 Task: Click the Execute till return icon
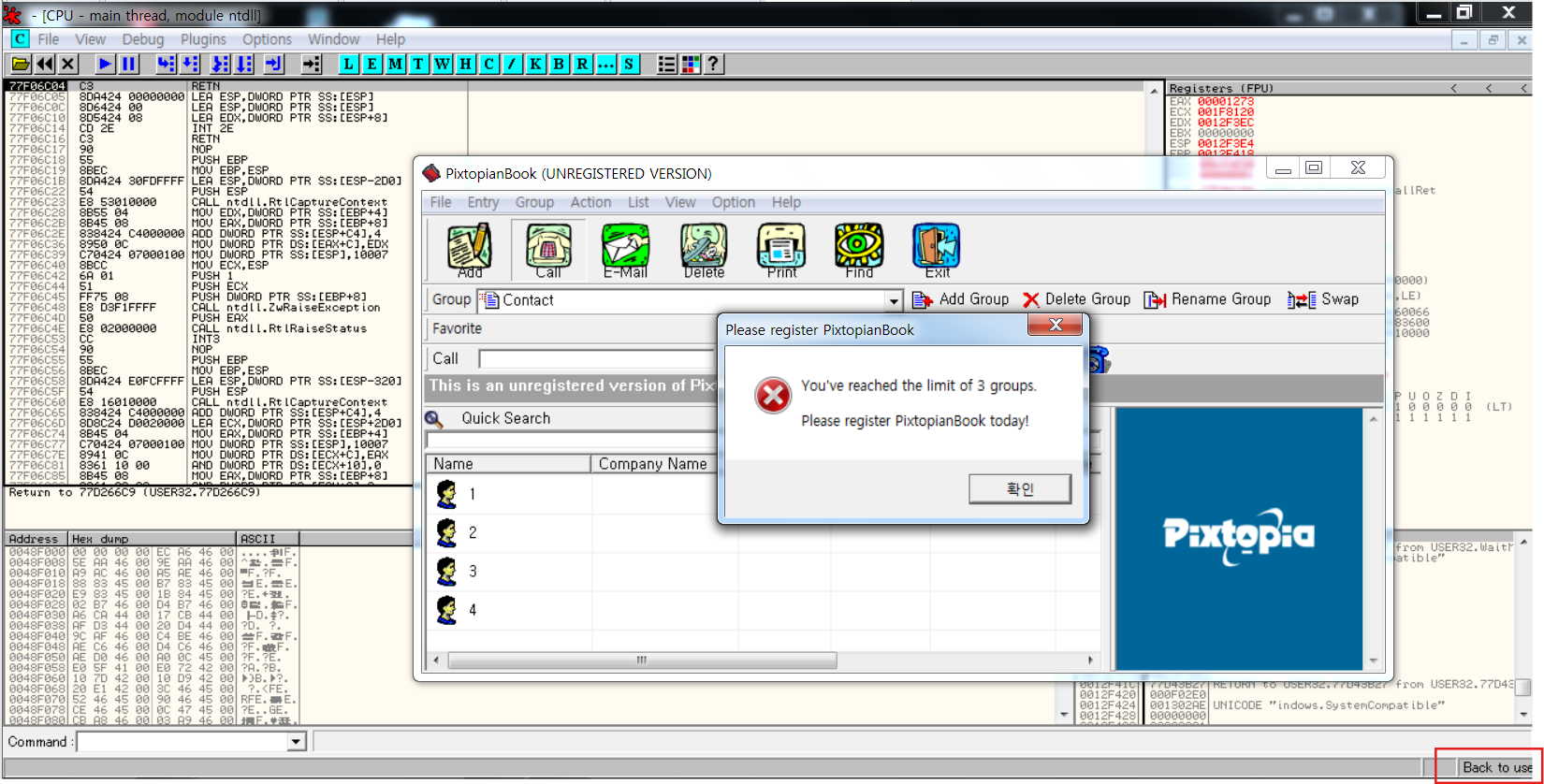point(273,64)
